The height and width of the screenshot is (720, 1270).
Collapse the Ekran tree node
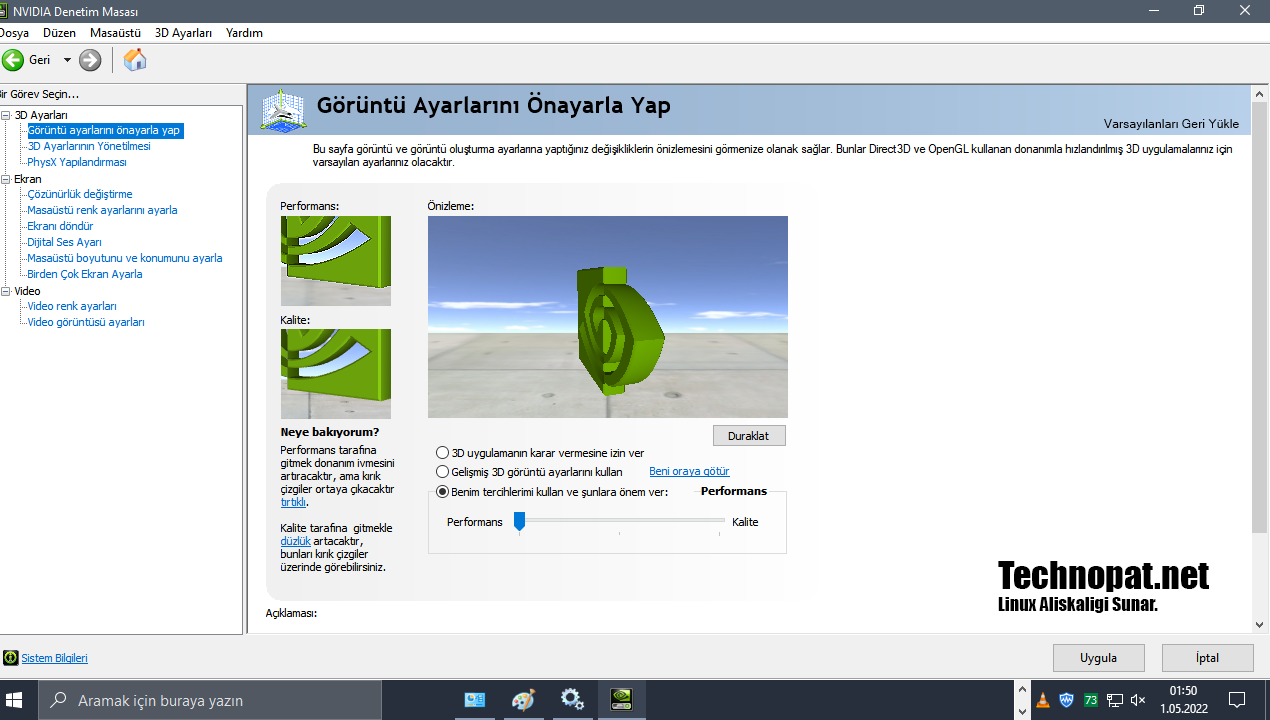pos(6,179)
